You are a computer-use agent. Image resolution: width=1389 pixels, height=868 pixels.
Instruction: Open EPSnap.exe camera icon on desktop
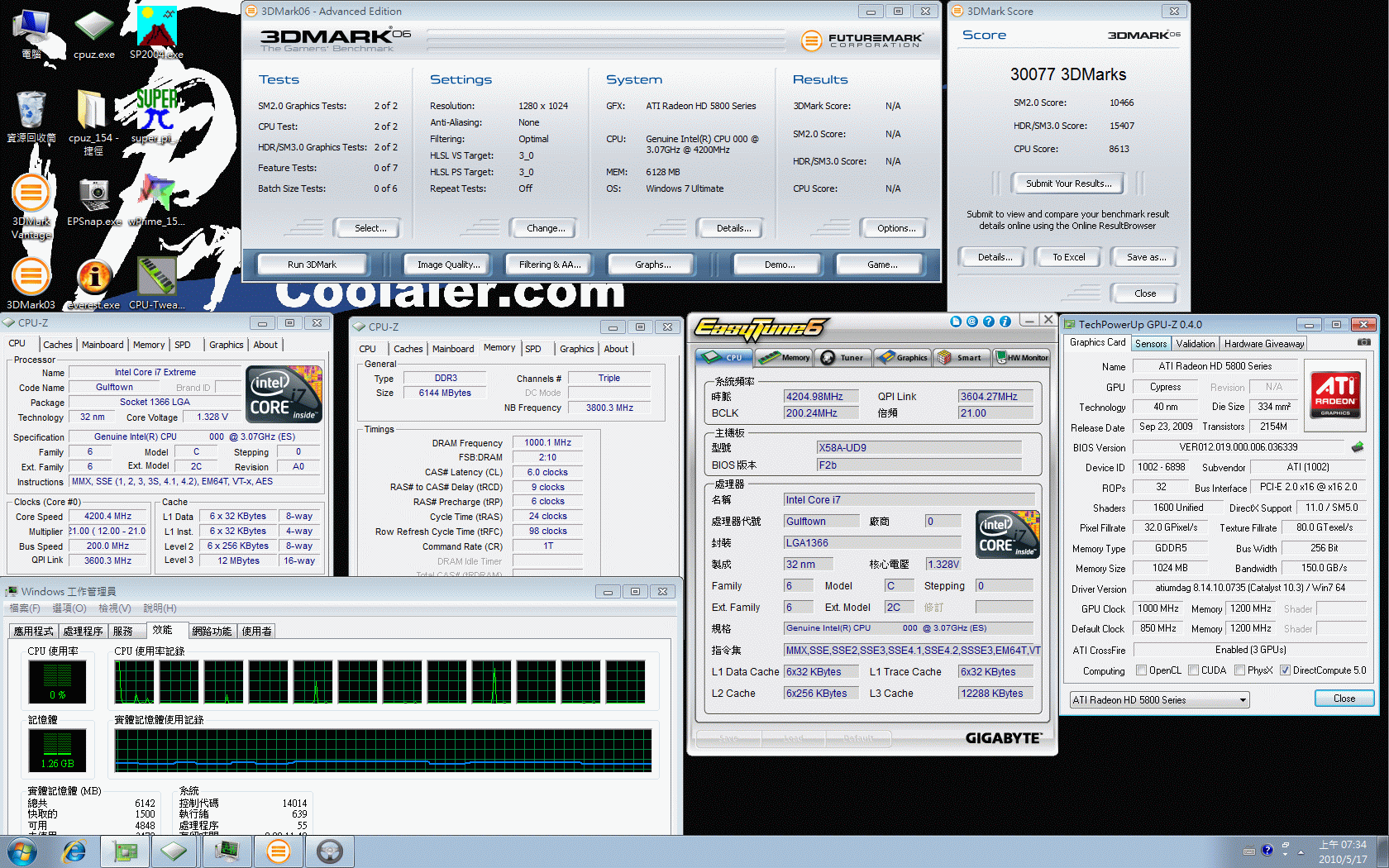93,201
